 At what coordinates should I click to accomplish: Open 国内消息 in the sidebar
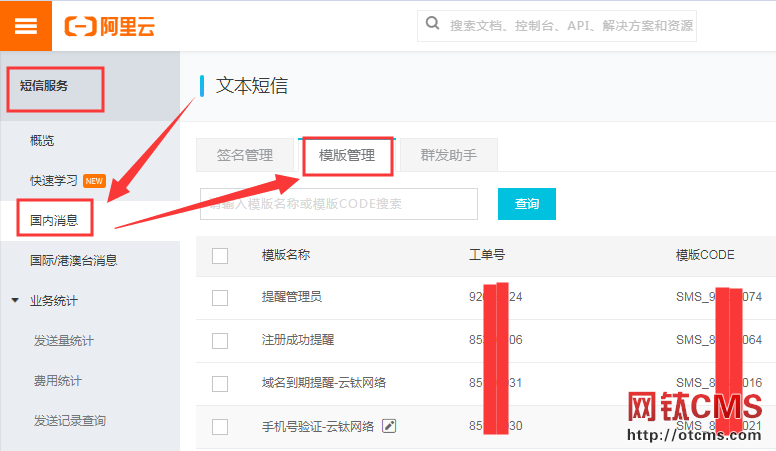point(54,220)
